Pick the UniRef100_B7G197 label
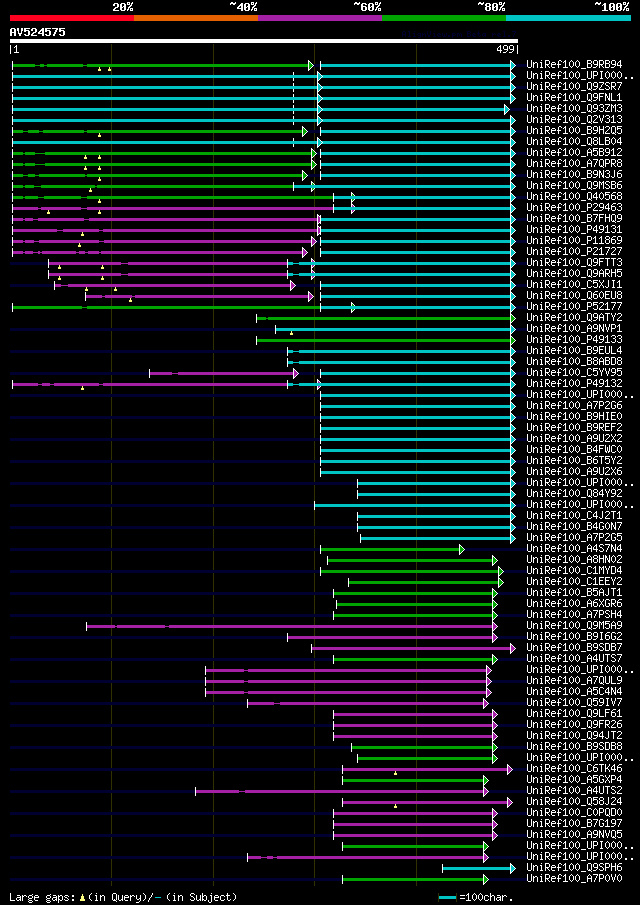Viewport: 640px width, 905px height. (x=574, y=824)
